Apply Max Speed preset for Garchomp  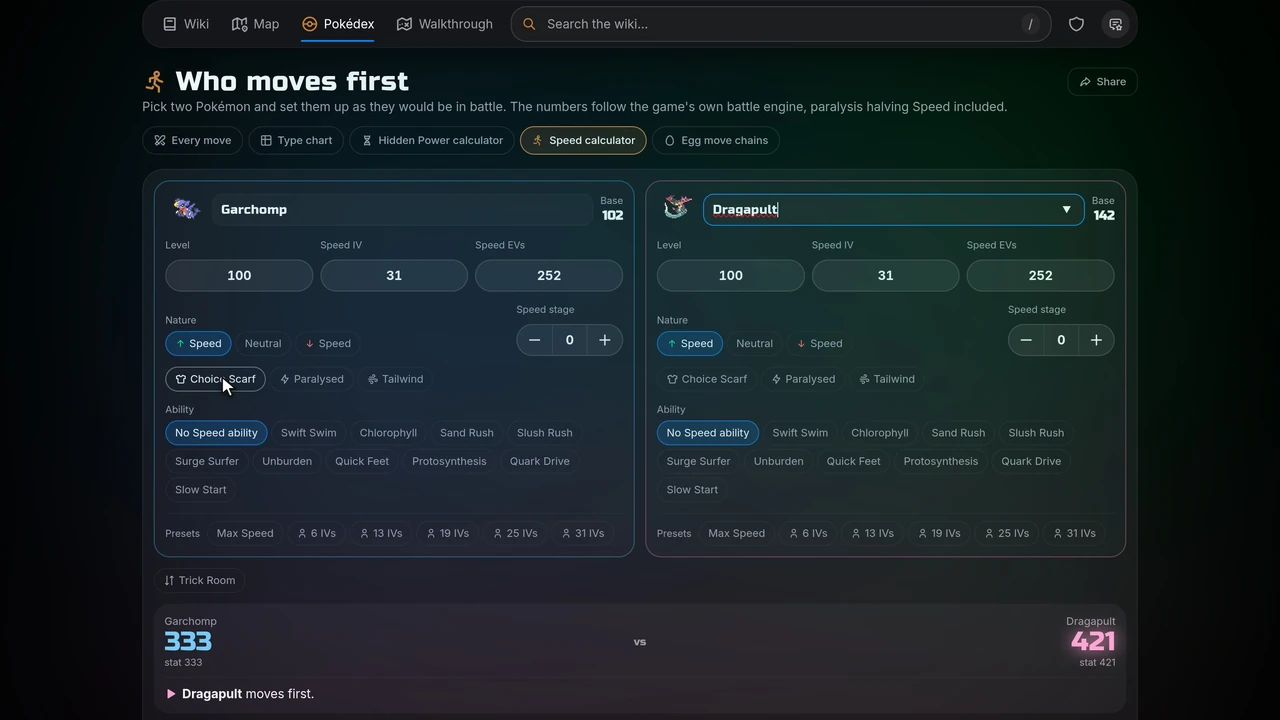(x=245, y=533)
